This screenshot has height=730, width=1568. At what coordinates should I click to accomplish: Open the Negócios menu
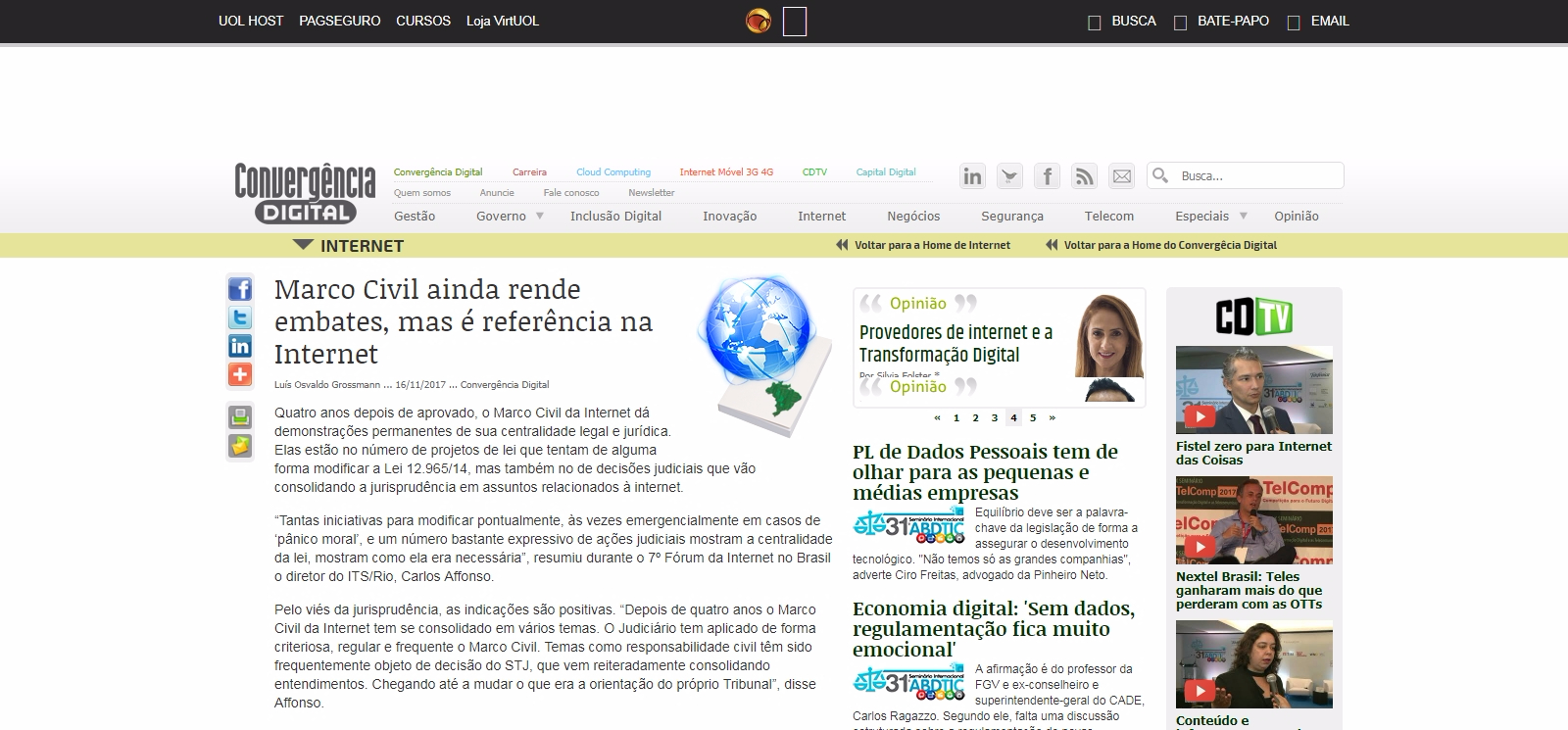click(913, 216)
